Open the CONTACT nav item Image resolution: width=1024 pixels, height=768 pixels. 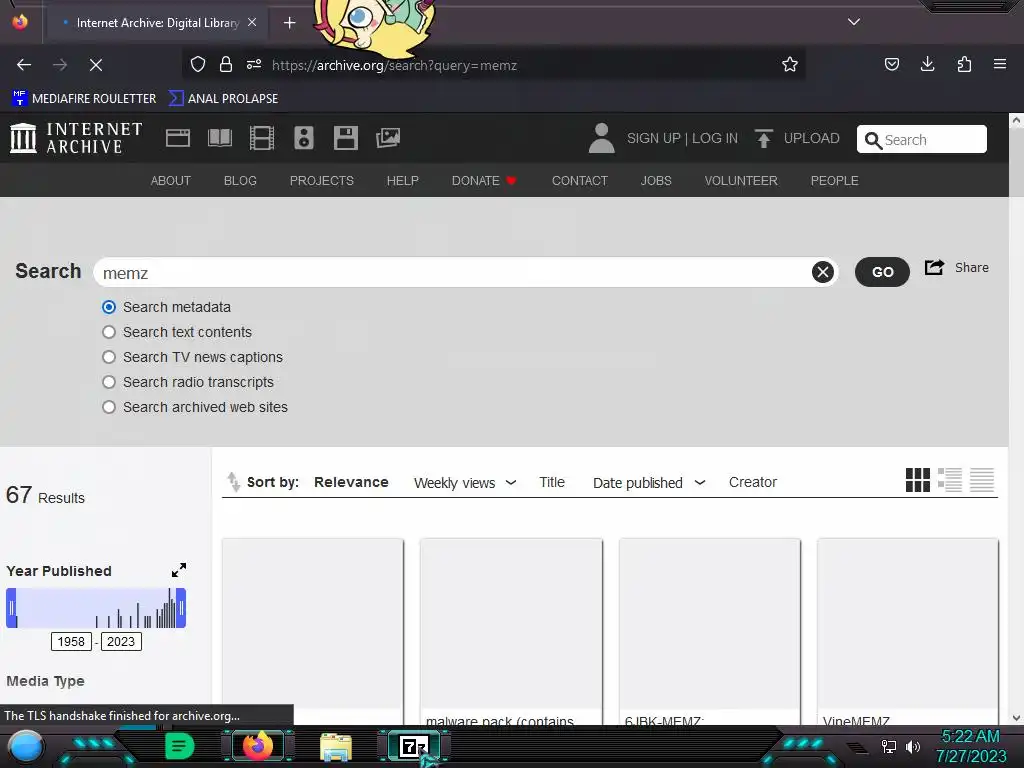click(579, 181)
